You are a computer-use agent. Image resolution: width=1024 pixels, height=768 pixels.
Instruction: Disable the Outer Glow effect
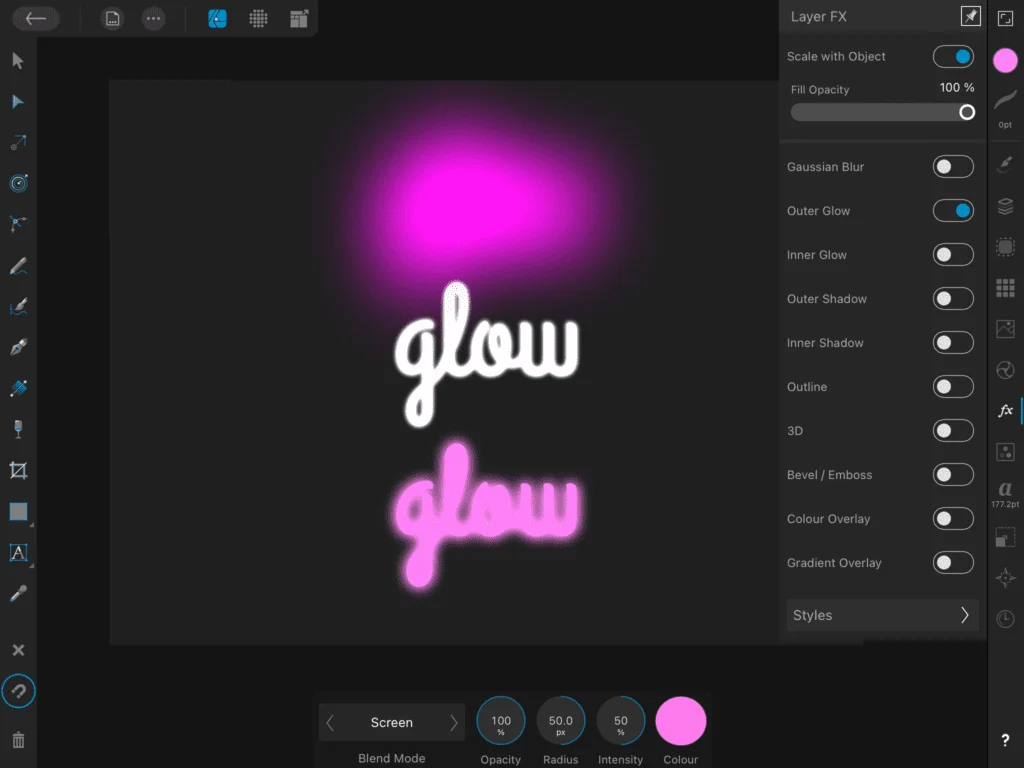coord(952,211)
